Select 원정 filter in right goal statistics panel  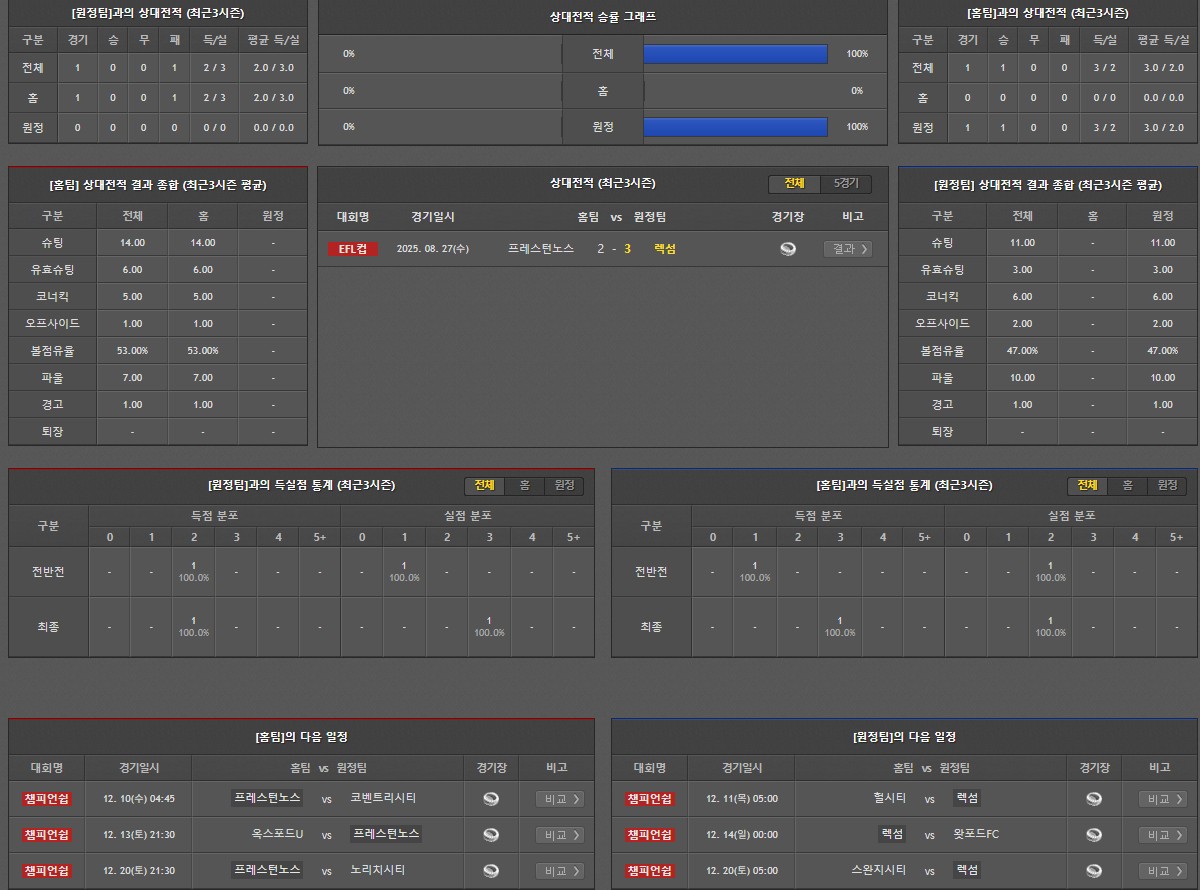coord(1167,485)
